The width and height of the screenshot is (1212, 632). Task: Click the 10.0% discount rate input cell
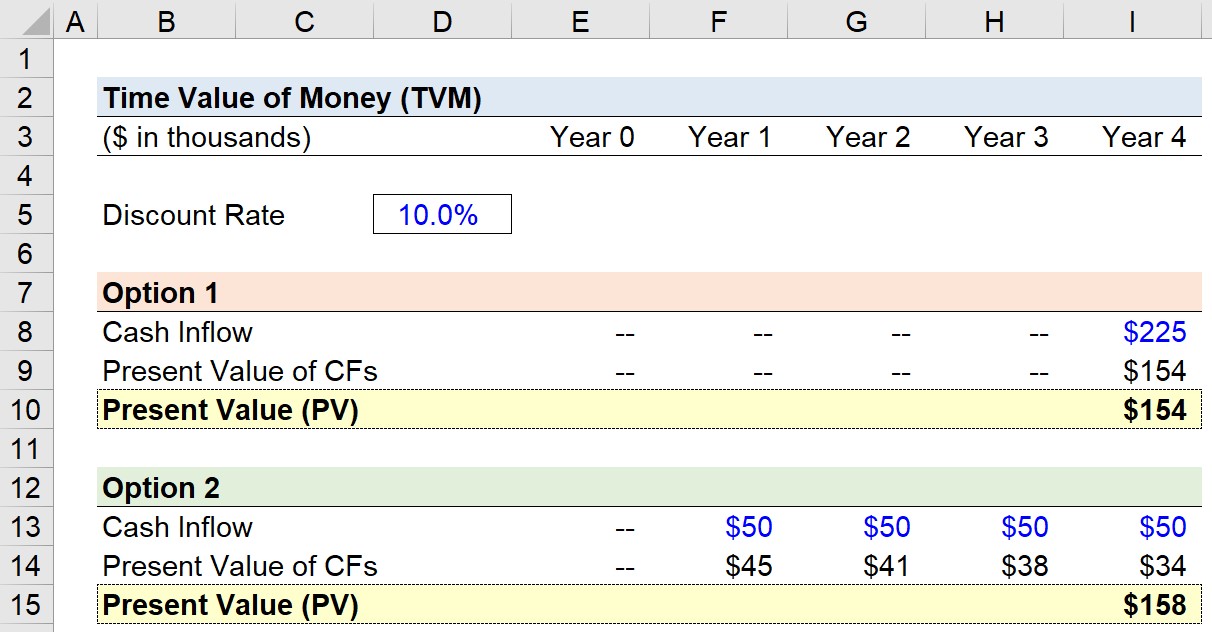click(x=442, y=214)
